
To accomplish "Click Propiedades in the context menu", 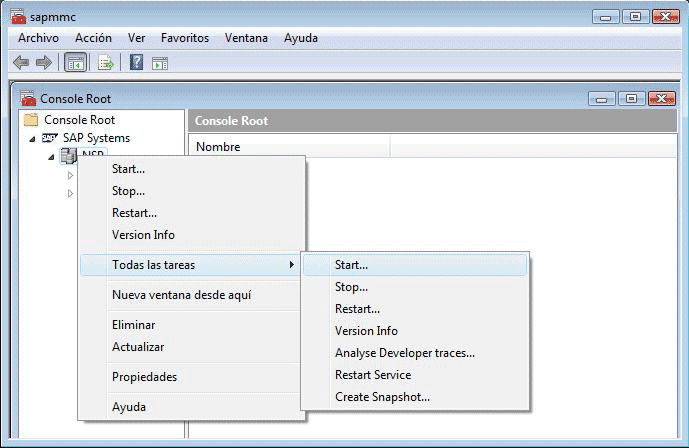I will coord(144,377).
